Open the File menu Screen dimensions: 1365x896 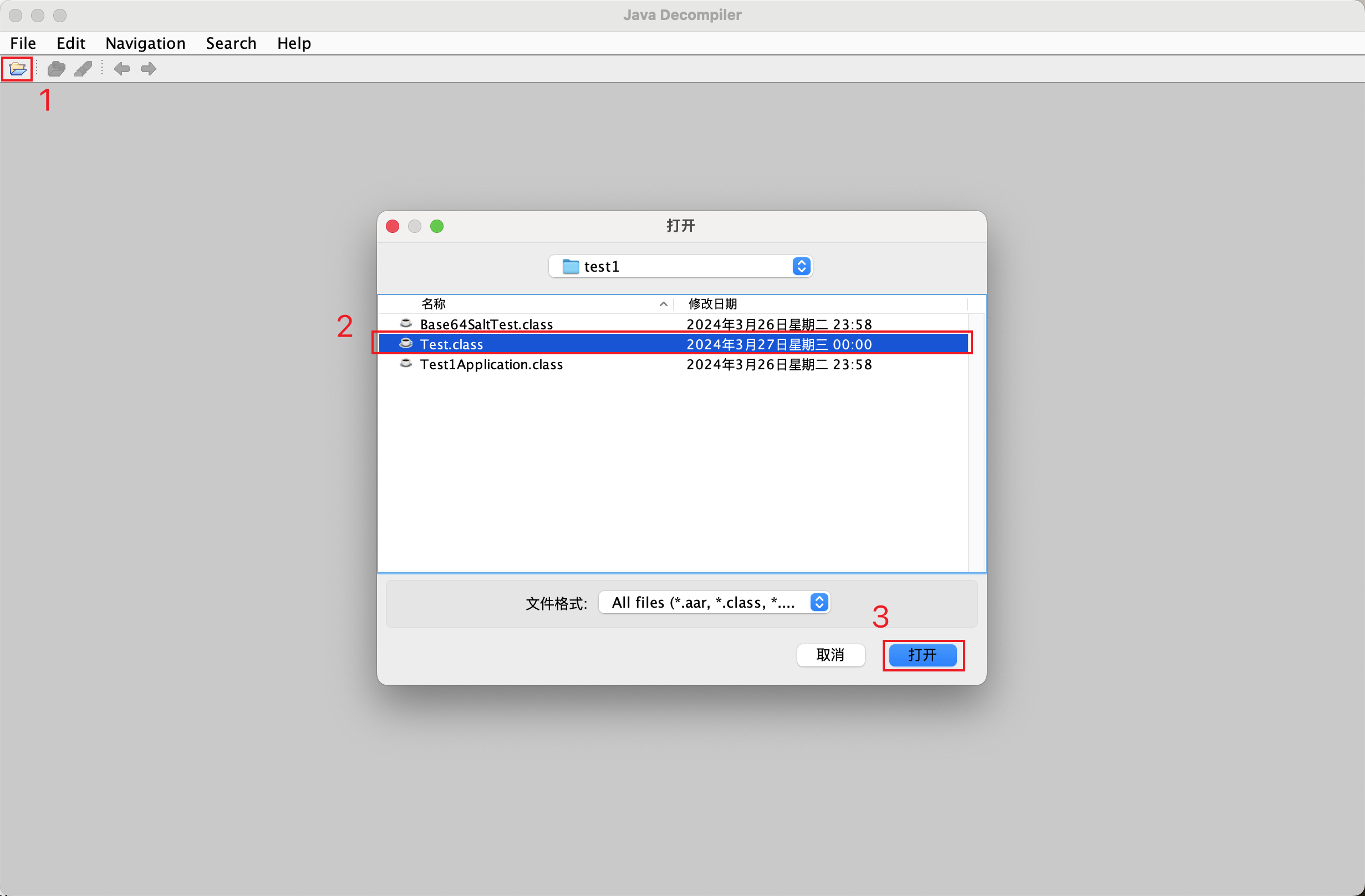coord(23,43)
